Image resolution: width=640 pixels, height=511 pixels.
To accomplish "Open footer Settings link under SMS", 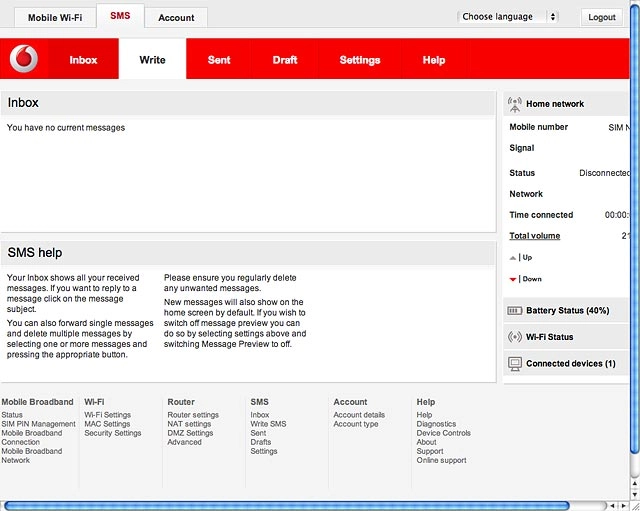I will click(x=264, y=451).
